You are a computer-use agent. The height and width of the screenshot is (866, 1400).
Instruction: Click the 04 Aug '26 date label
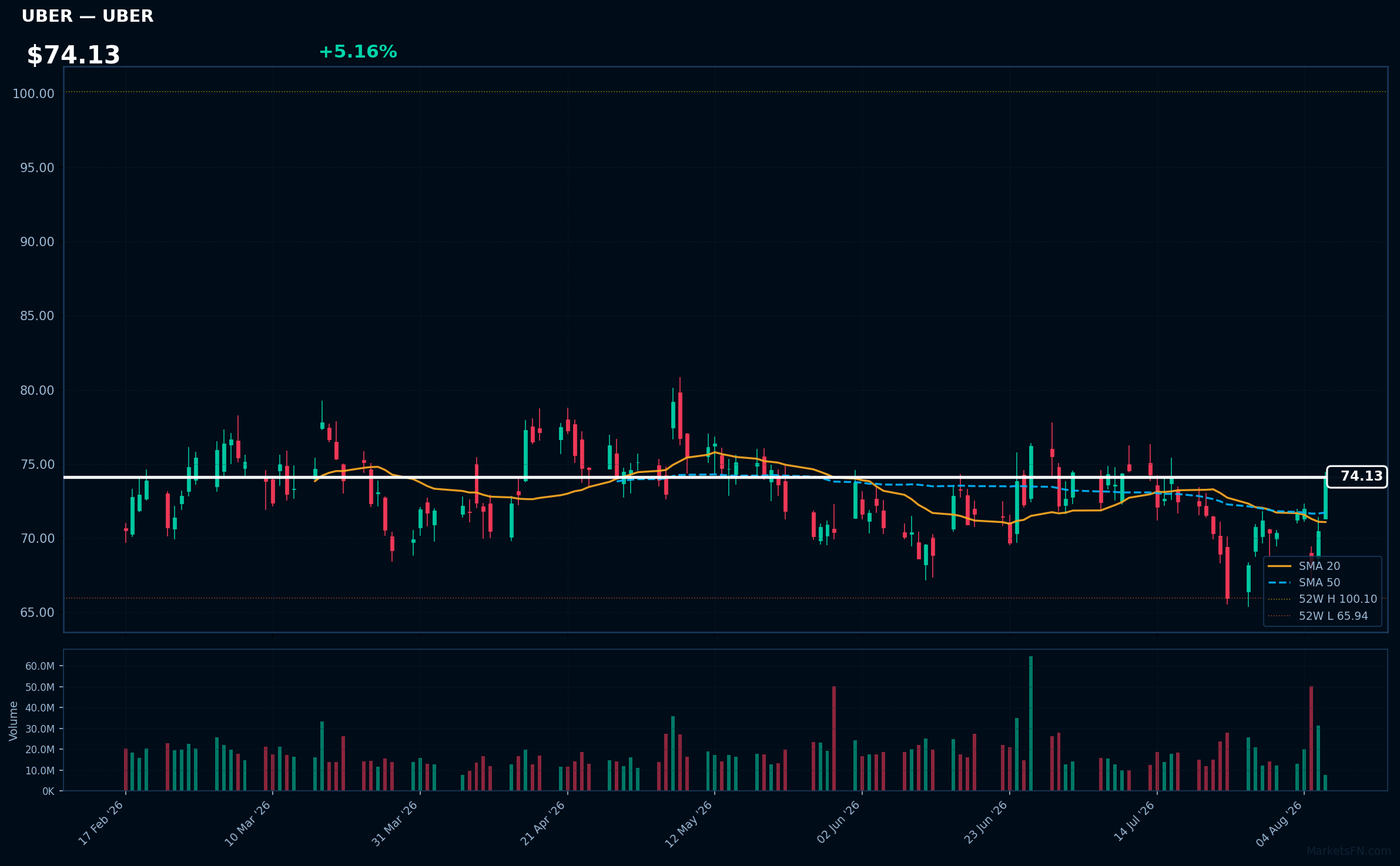[x=1279, y=823]
